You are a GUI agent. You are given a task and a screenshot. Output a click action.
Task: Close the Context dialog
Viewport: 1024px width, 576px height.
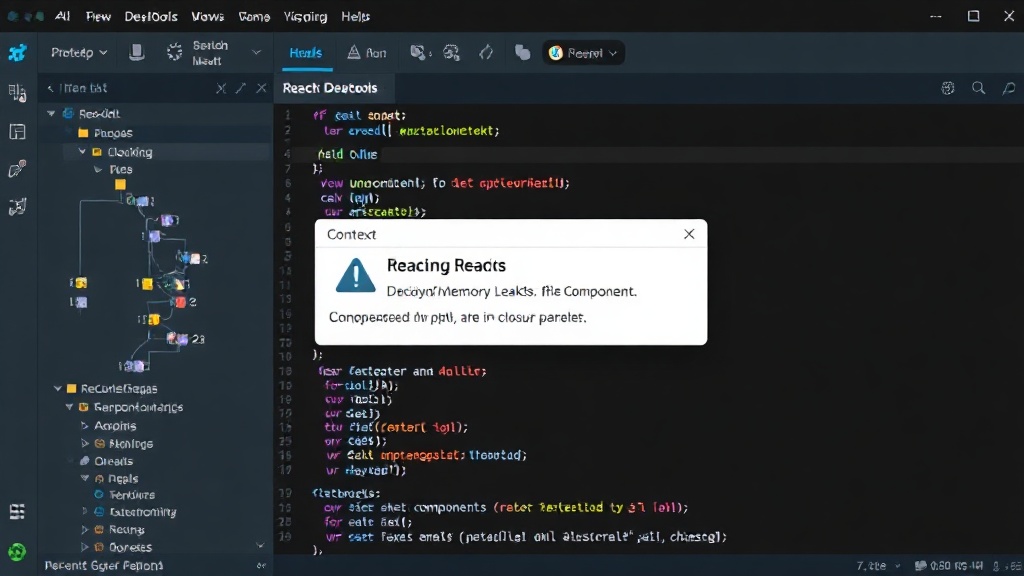pos(689,234)
